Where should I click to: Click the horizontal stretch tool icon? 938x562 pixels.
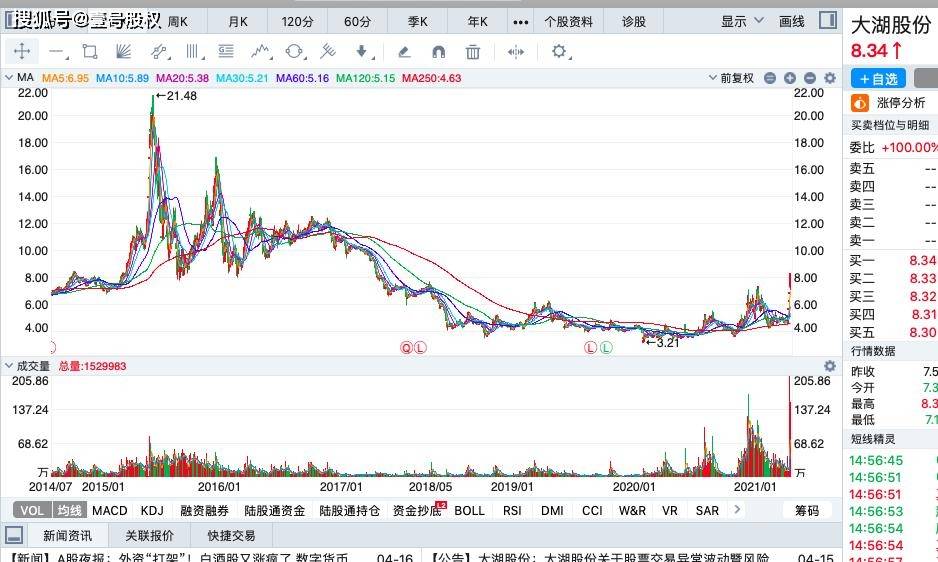(x=516, y=52)
